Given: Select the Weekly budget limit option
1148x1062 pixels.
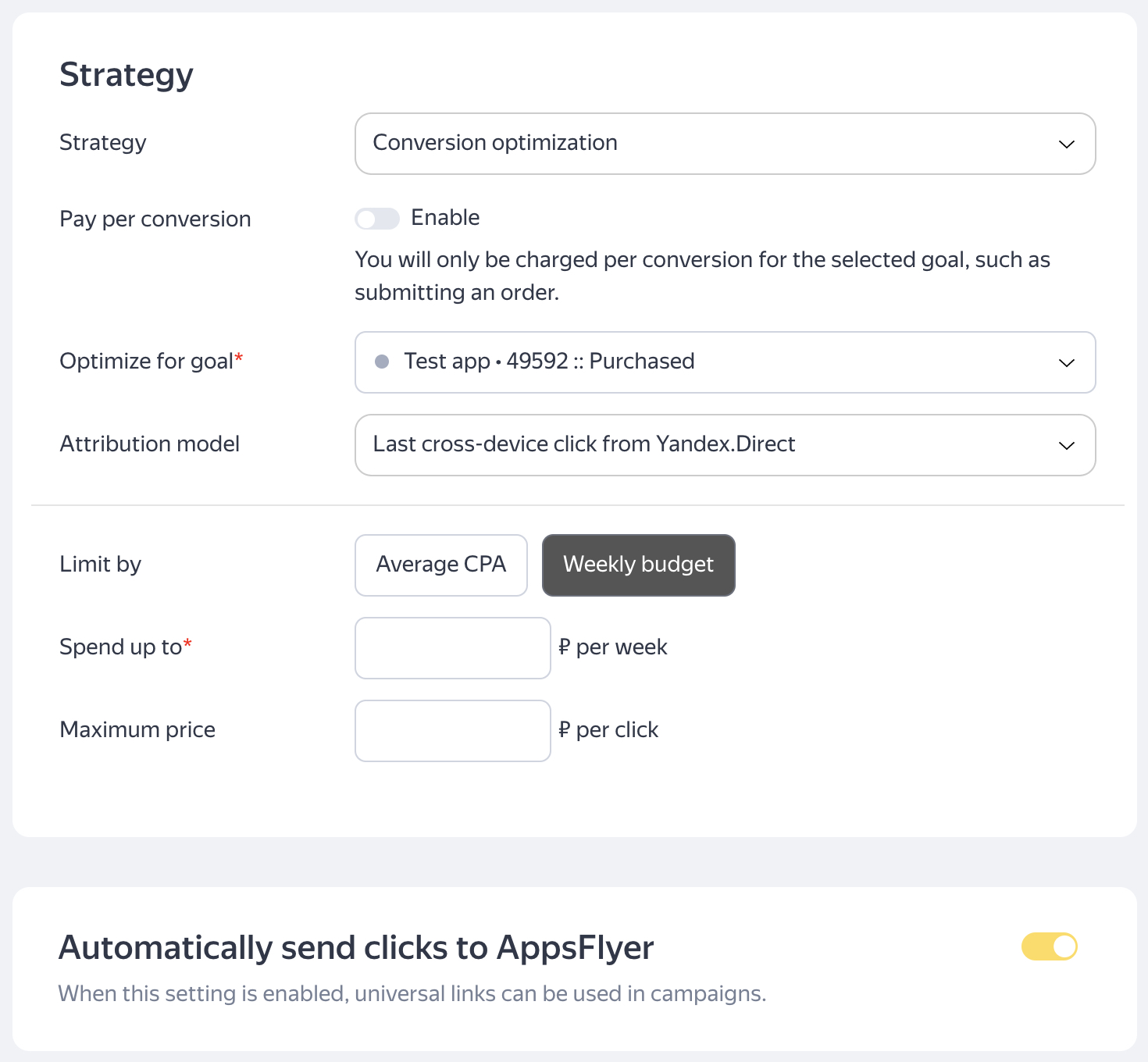Looking at the screenshot, I should tap(639, 565).
